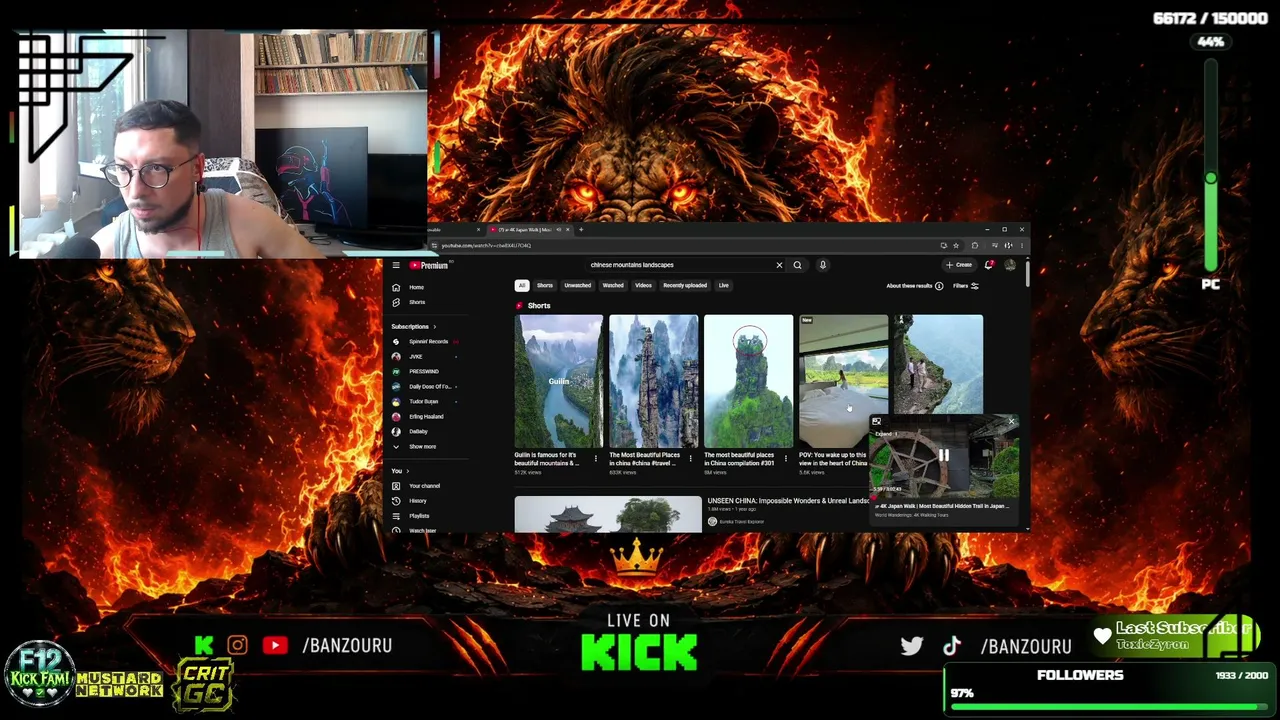Open the UNSEEN CHINA video title
The height and width of the screenshot is (720, 1280).
tap(788, 500)
